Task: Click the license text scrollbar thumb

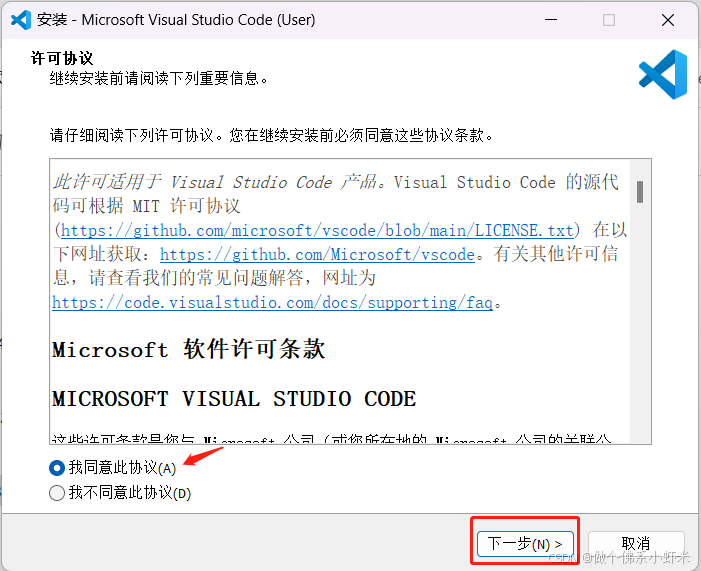Action: (640, 192)
